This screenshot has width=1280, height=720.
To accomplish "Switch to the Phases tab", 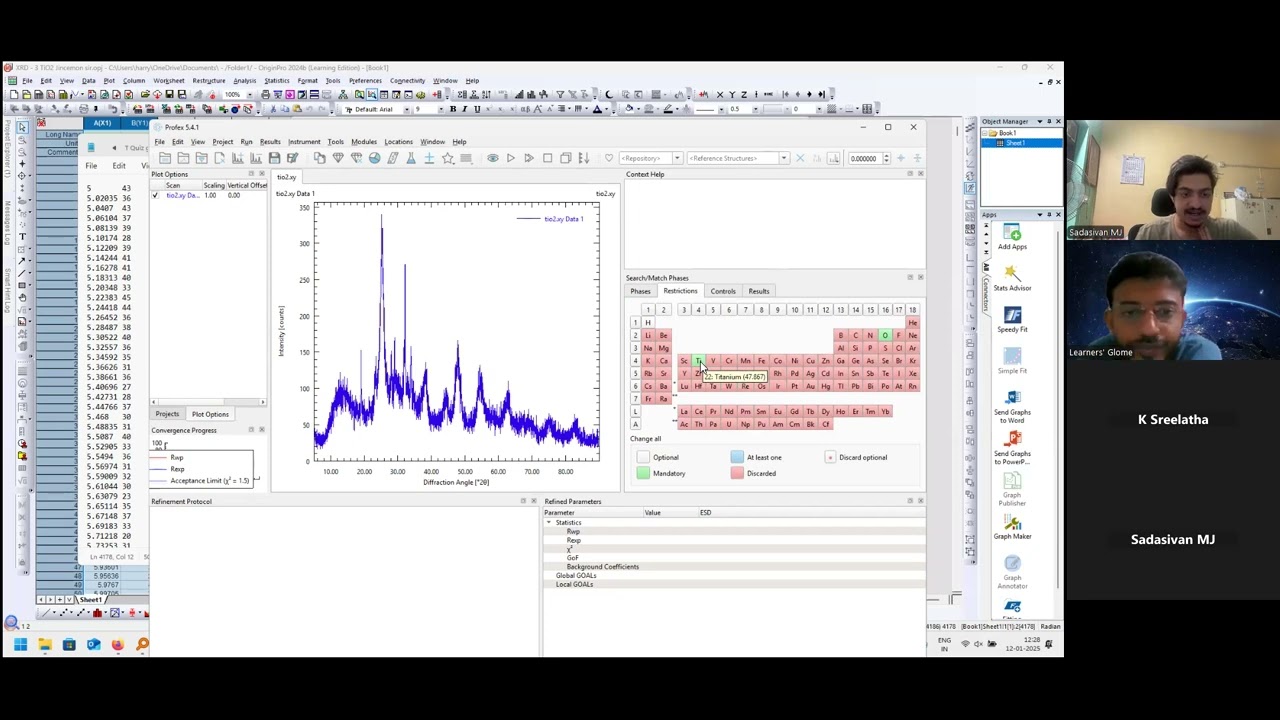I will click(x=640, y=291).
